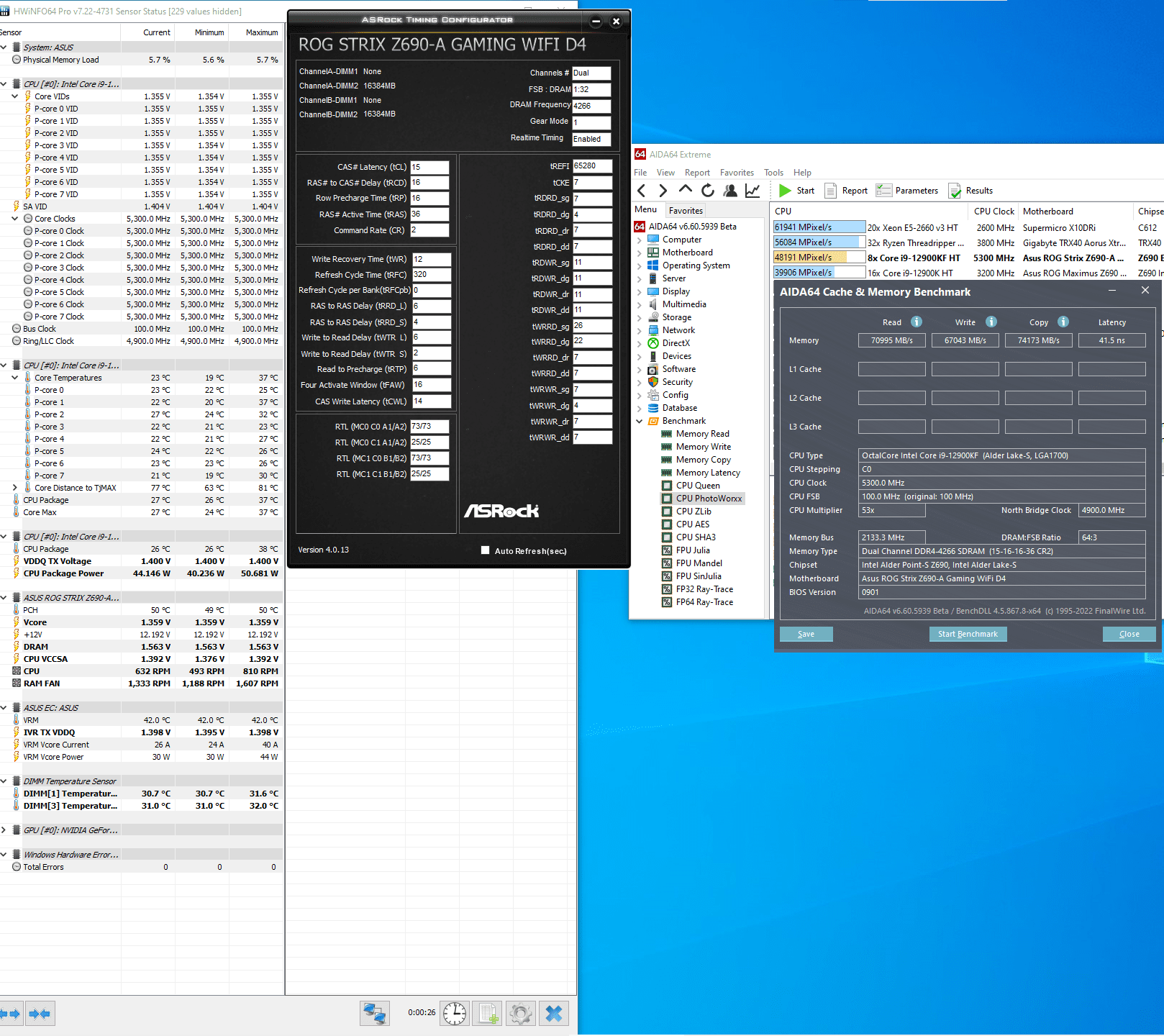Click HWiNFO expand-left arrows button
The width and height of the screenshot is (1164, 1036).
(x=12, y=1014)
